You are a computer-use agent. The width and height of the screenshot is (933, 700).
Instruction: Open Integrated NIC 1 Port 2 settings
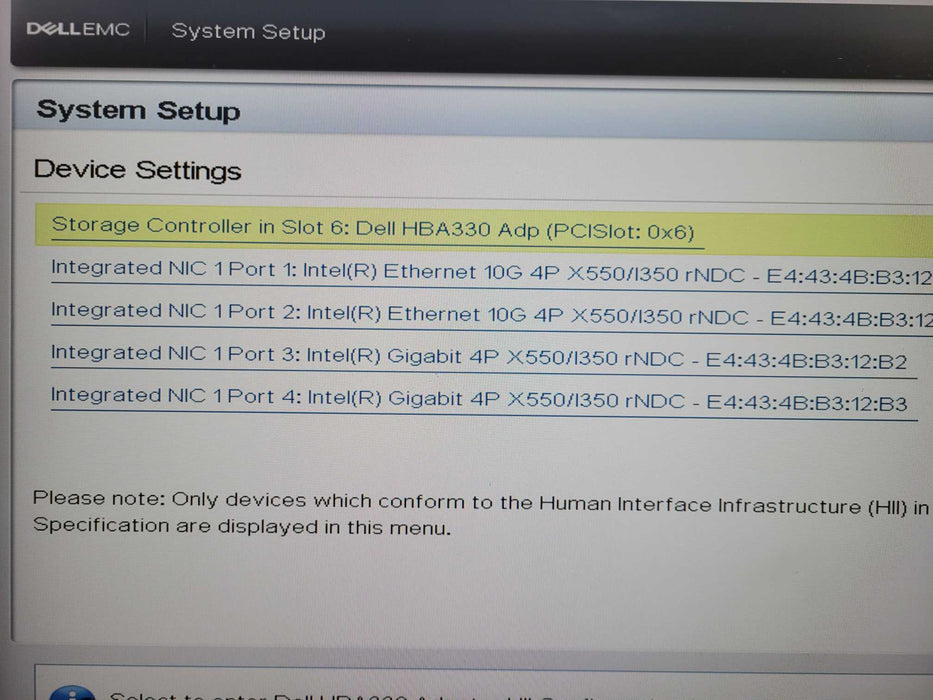(x=491, y=314)
